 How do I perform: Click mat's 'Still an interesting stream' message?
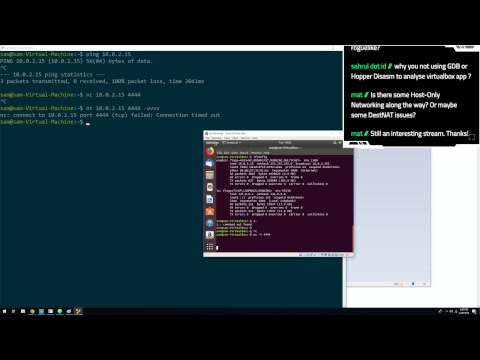[410, 134]
